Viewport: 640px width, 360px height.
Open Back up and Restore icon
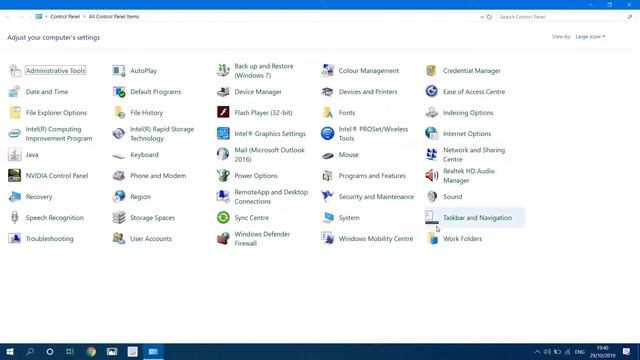(x=223, y=71)
